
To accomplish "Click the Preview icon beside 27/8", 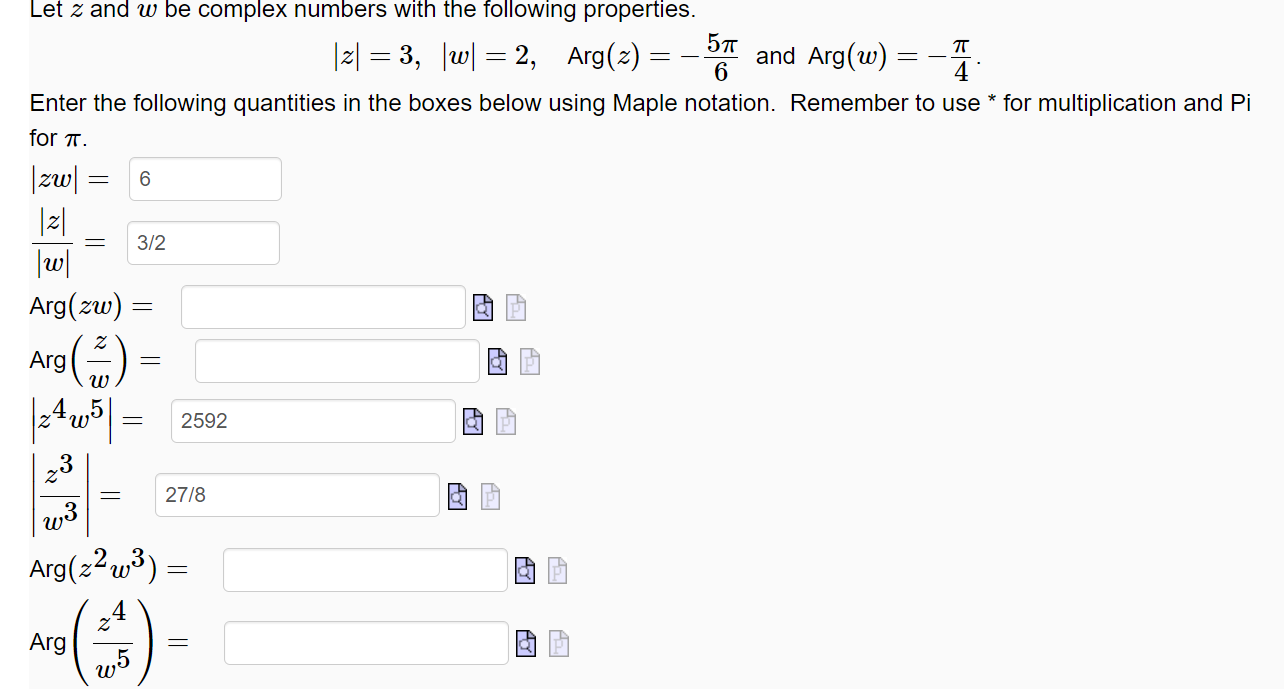I will pyautogui.click(x=457, y=496).
